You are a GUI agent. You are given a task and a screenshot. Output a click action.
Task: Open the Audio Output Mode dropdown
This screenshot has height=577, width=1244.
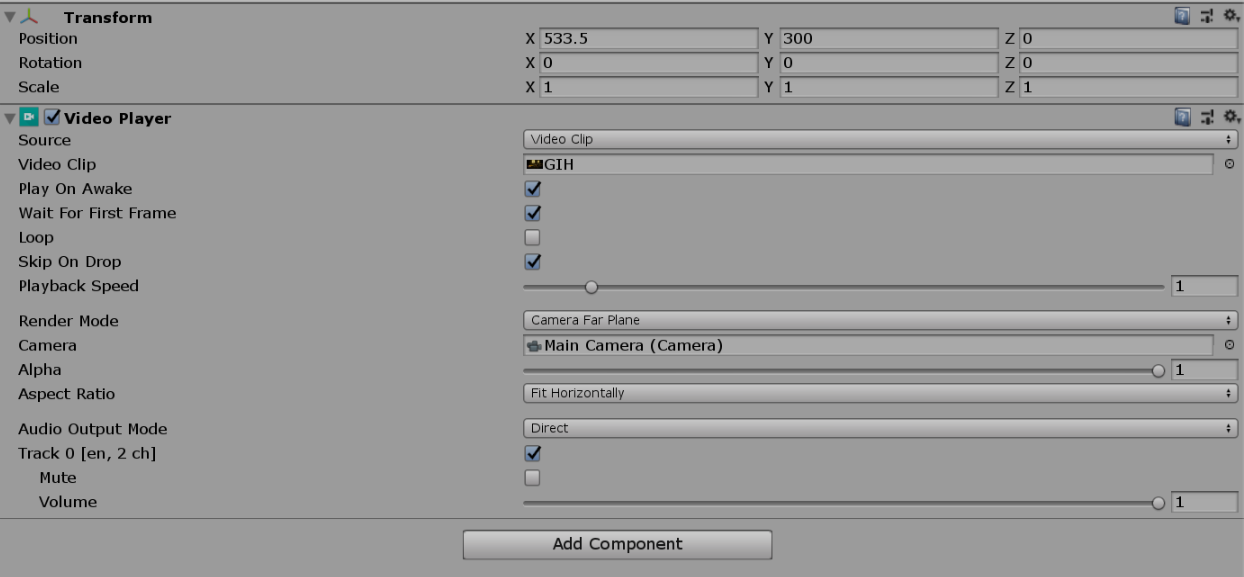click(x=880, y=429)
